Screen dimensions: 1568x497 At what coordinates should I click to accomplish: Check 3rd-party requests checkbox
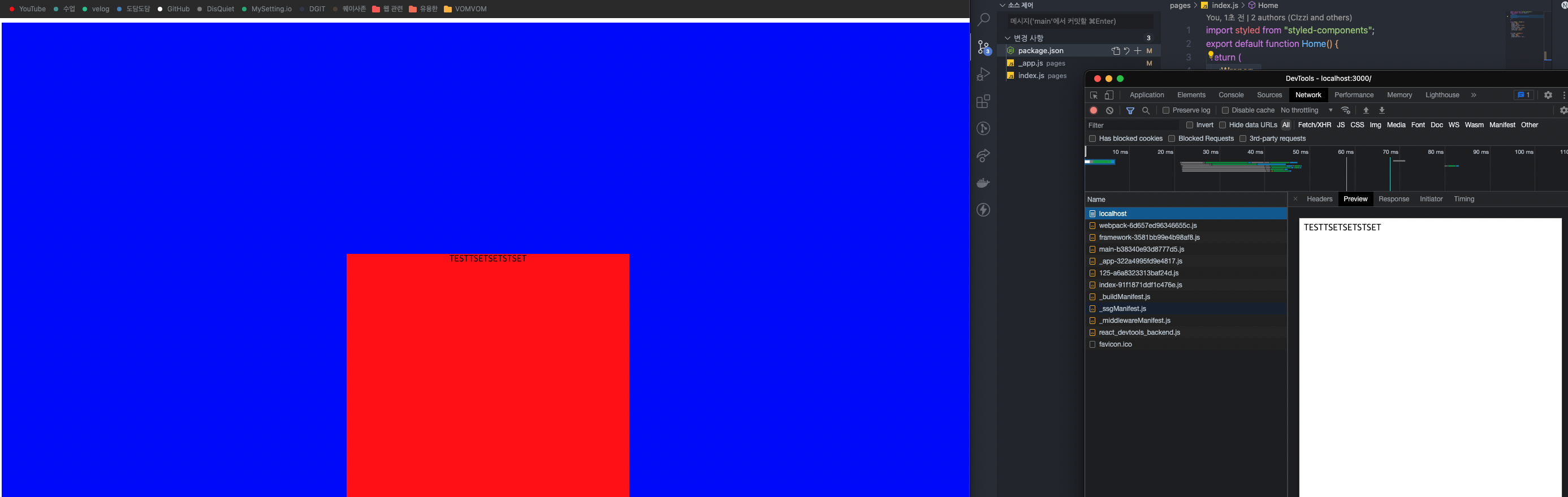click(x=1242, y=139)
